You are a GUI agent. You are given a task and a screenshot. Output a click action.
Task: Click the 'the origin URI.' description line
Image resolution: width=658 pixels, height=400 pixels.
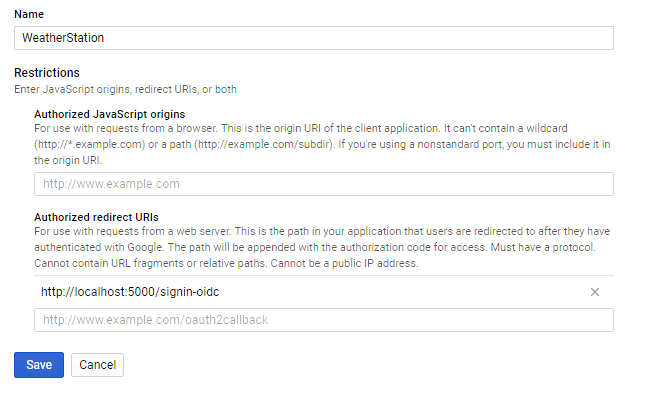(68, 160)
